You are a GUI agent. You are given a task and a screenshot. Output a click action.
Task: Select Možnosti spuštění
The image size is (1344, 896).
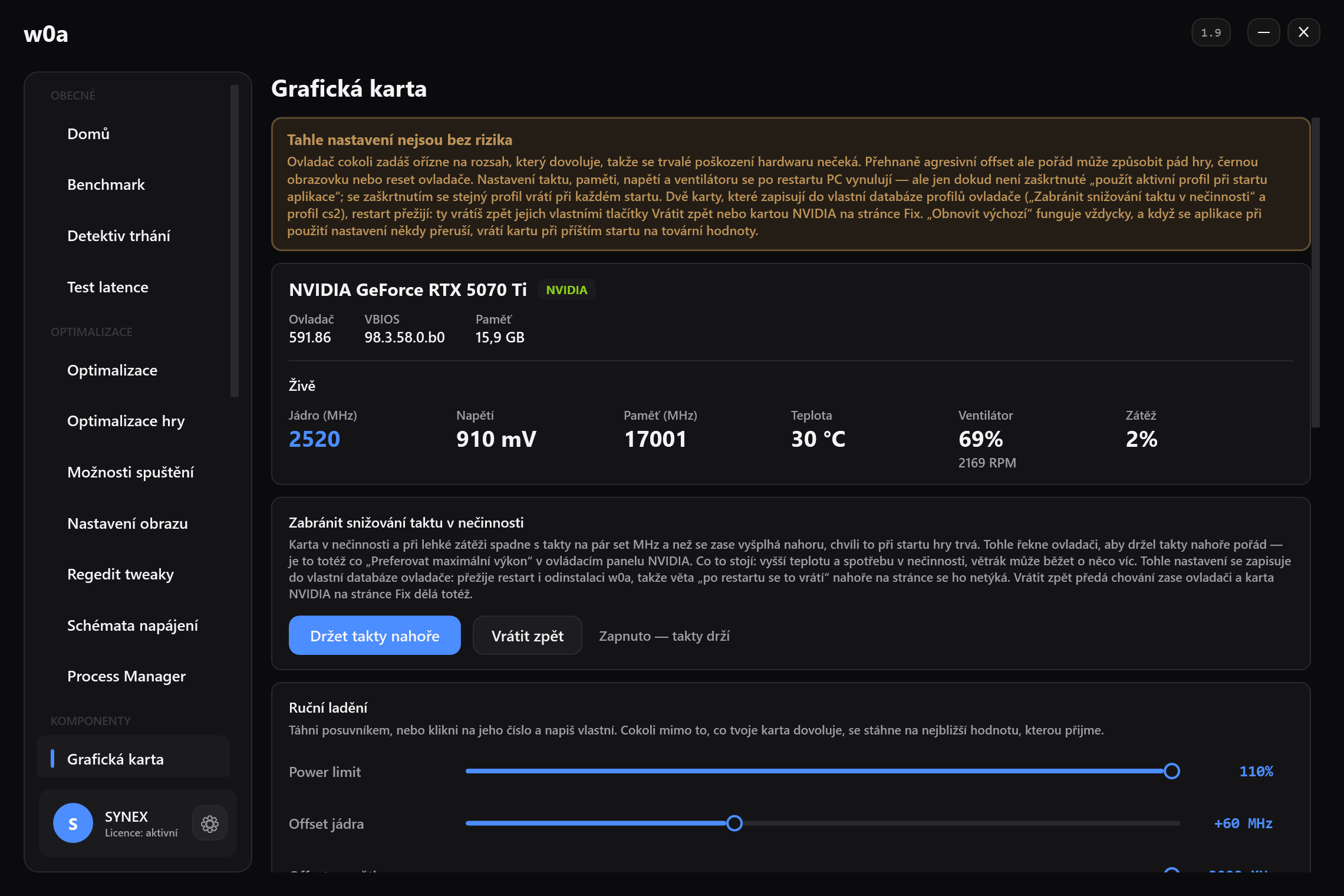[x=133, y=472]
